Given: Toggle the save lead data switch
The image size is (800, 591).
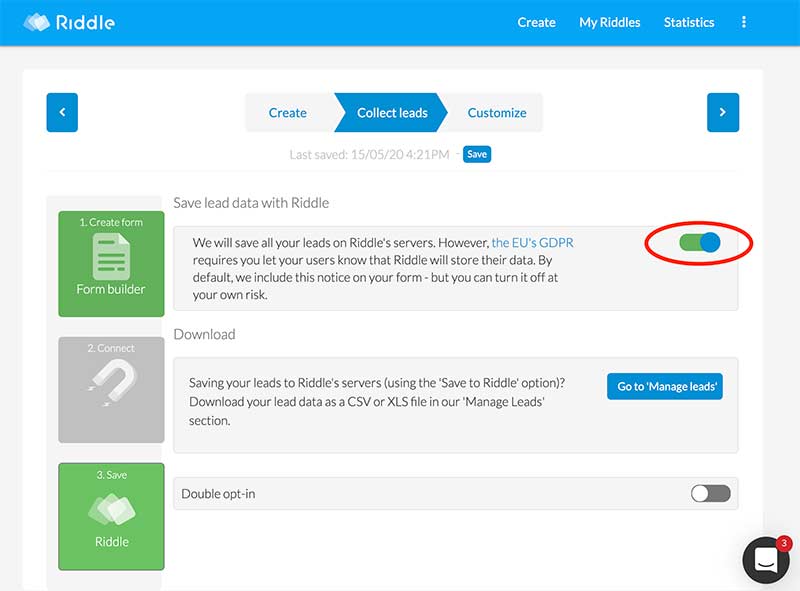Looking at the screenshot, I should point(699,242).
